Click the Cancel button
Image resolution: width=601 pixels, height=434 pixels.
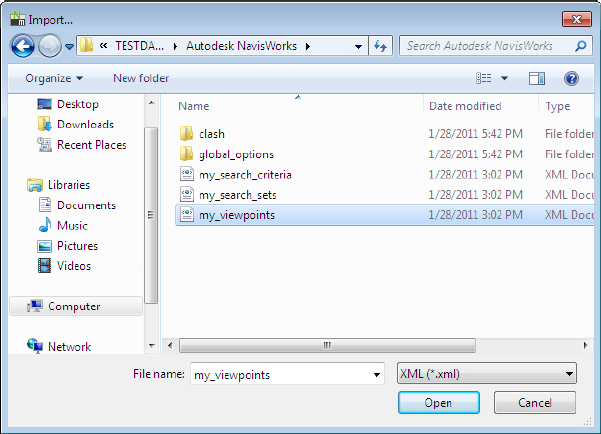click(x=535, y=403)
